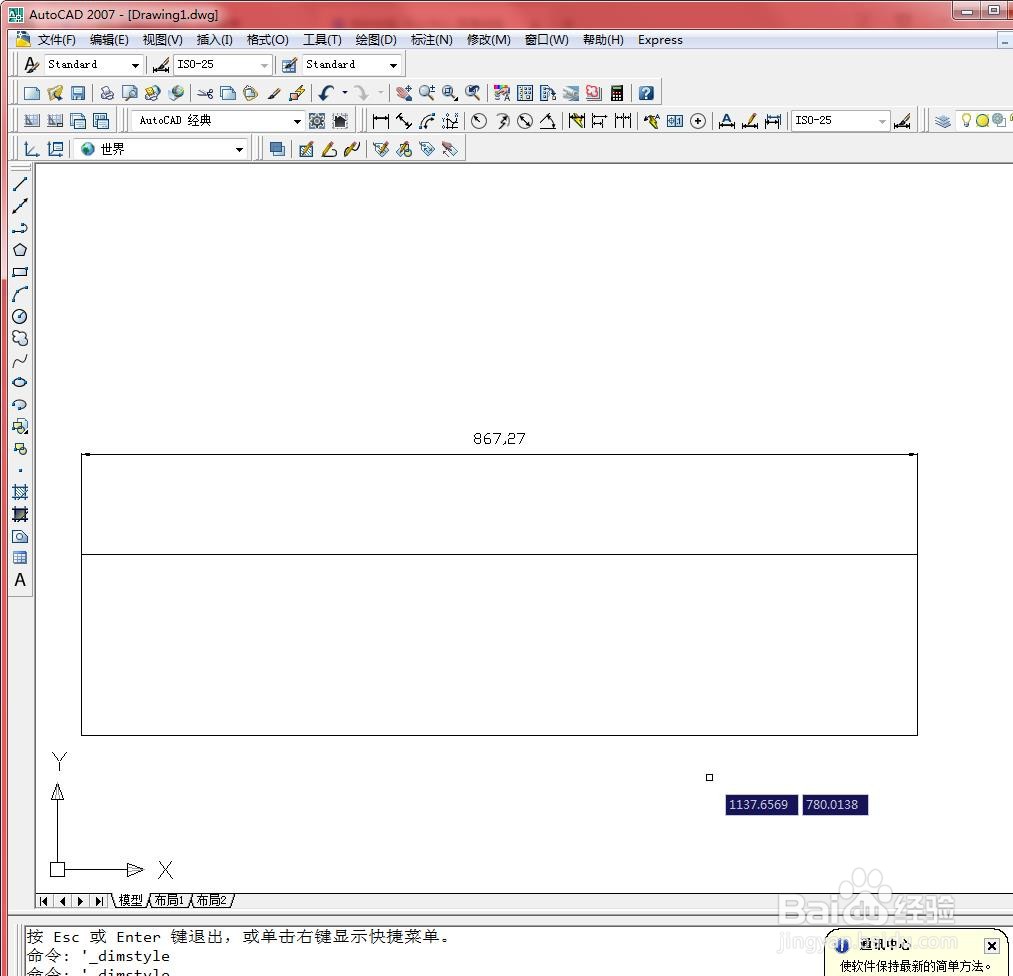Open the 格式(O) menu

pos(267,40)
